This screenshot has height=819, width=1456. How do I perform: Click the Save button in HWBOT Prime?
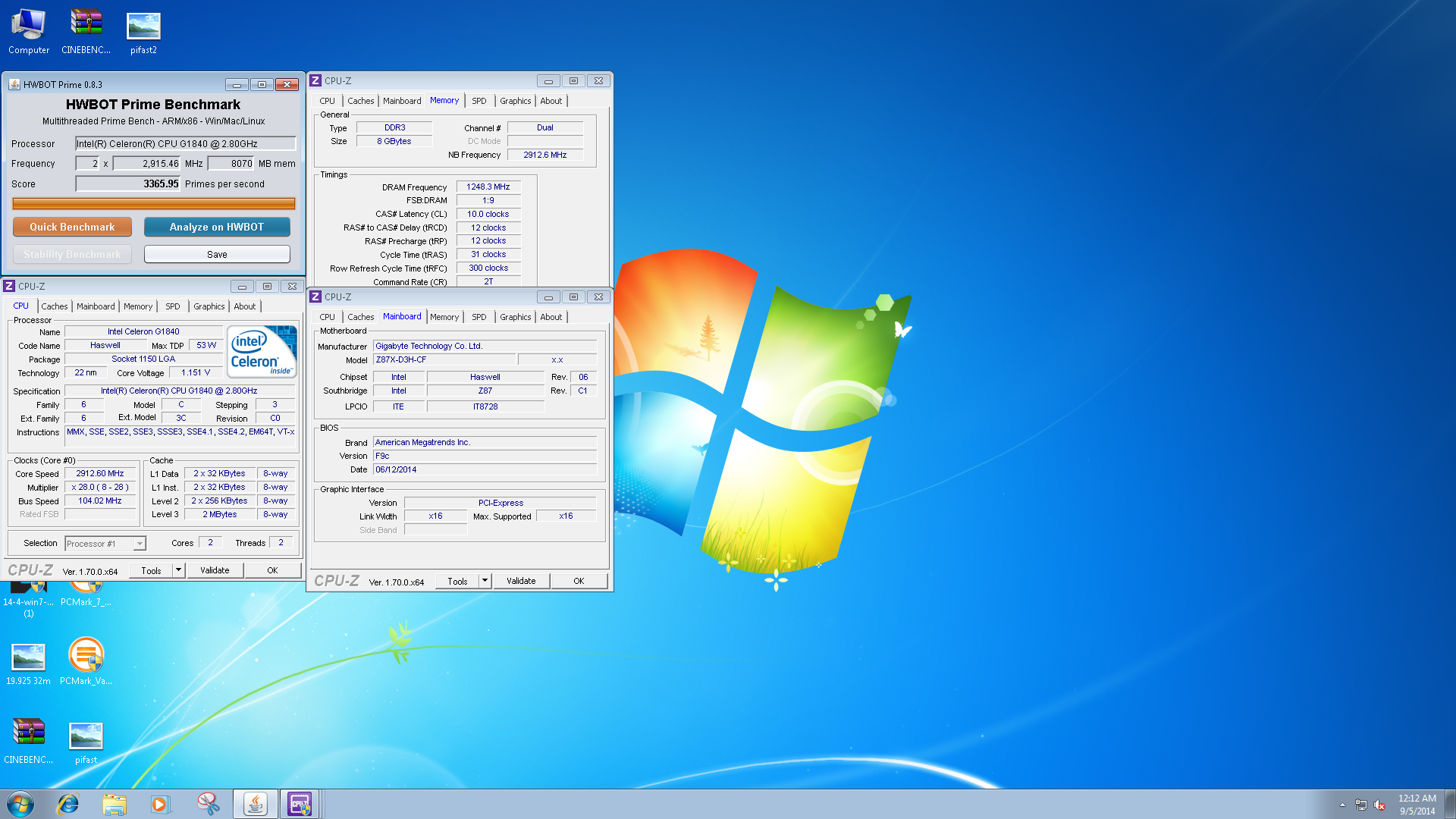tap(217, 254)
